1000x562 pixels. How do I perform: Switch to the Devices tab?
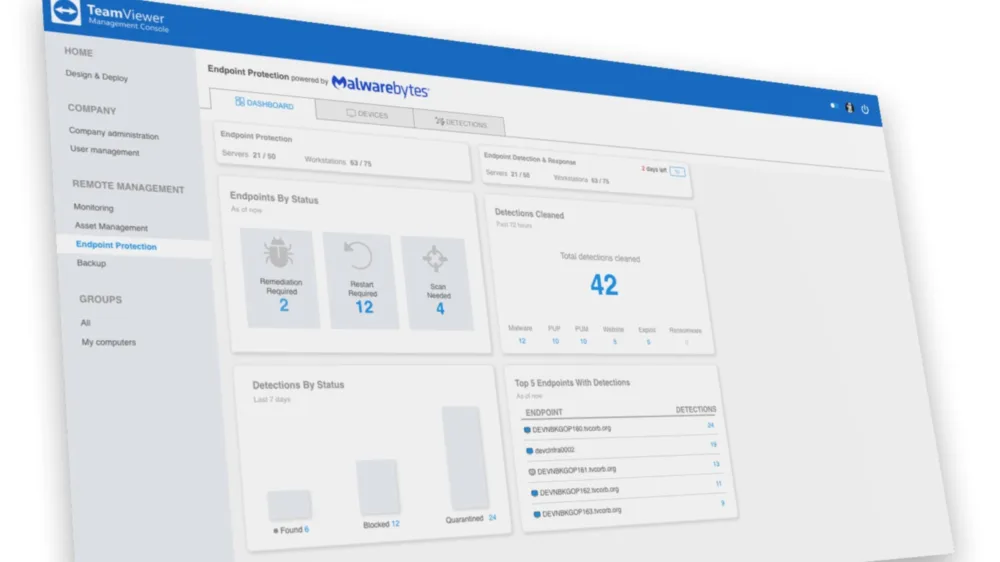pyautogui.click(x=366, y=114)
